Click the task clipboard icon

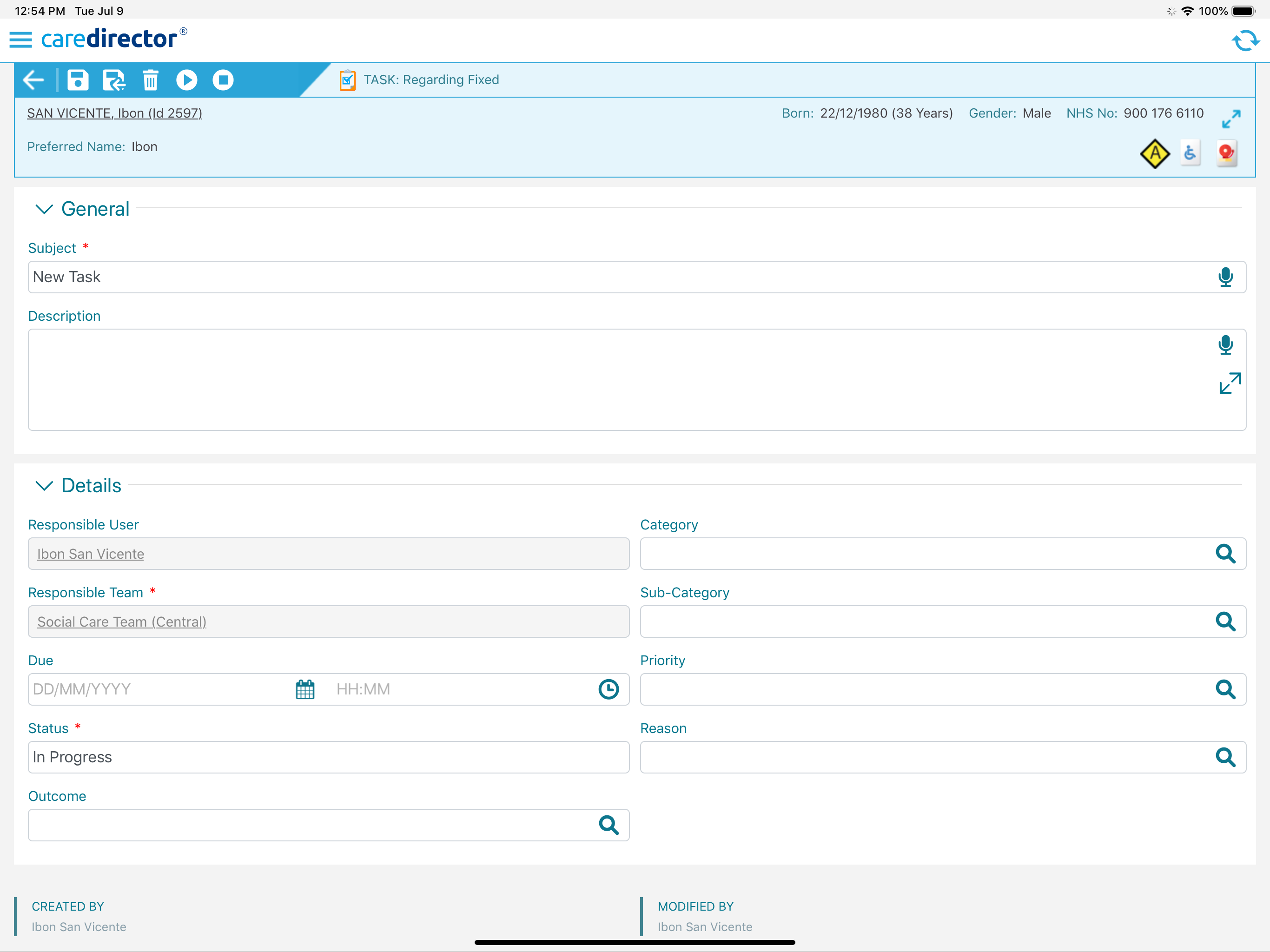point(347,80)
